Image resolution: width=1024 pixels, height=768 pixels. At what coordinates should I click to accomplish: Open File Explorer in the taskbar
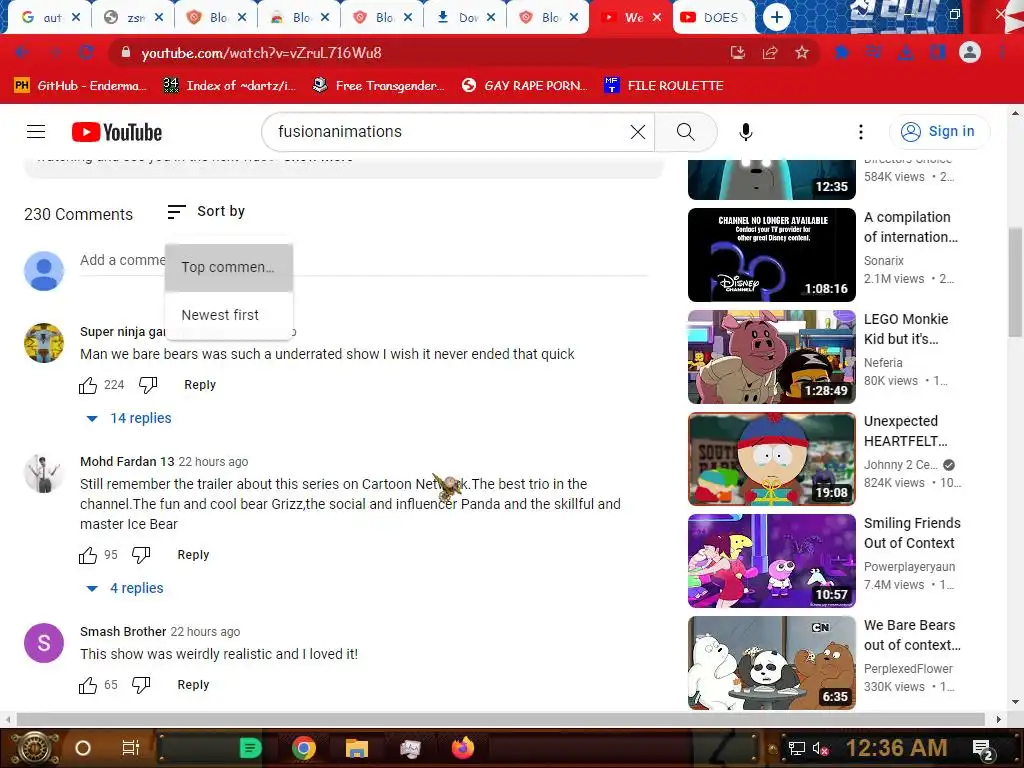click(x=357, y=748)
